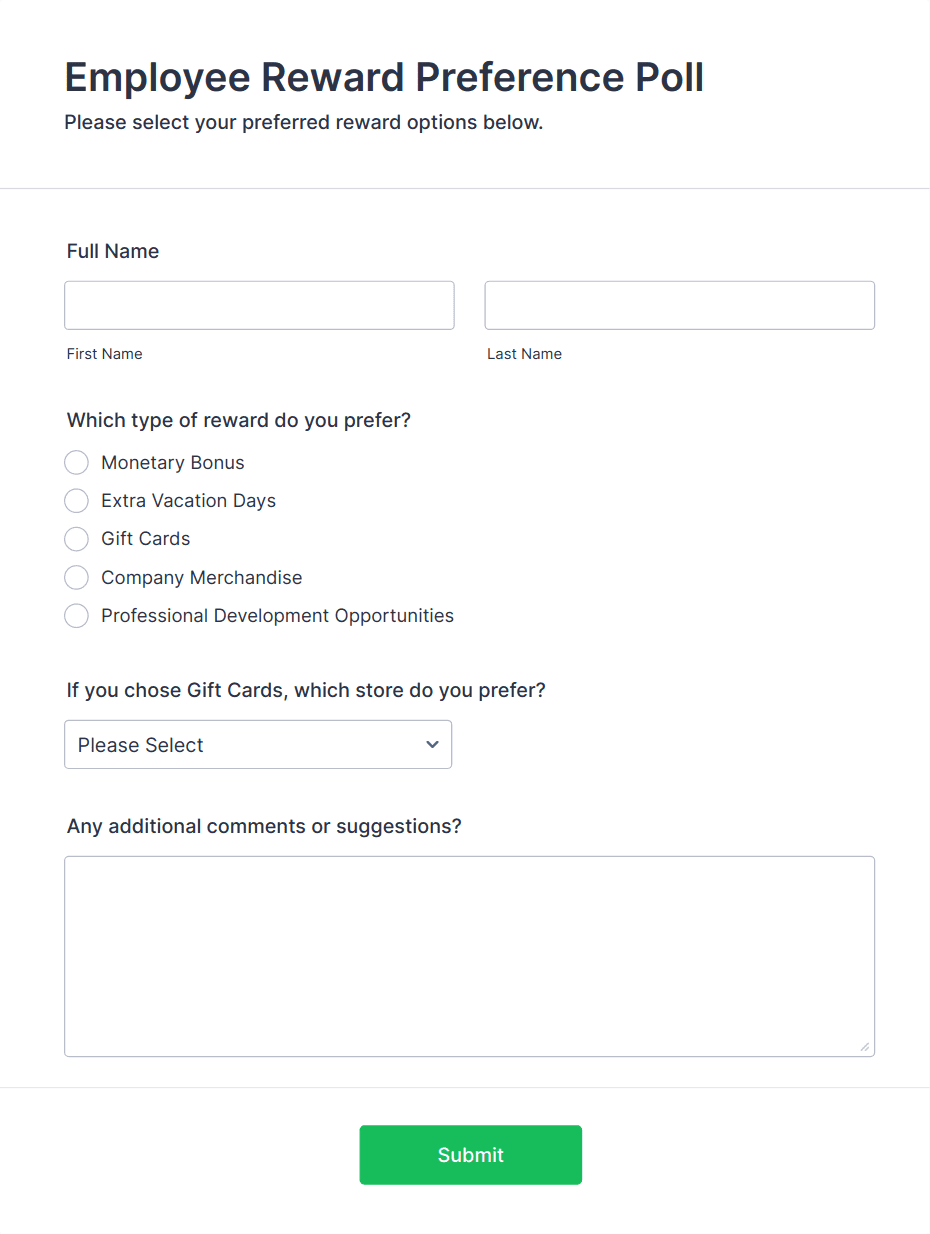Click the Submit button
This screenshot has height=1234, width=930.
coord(470,1154)
